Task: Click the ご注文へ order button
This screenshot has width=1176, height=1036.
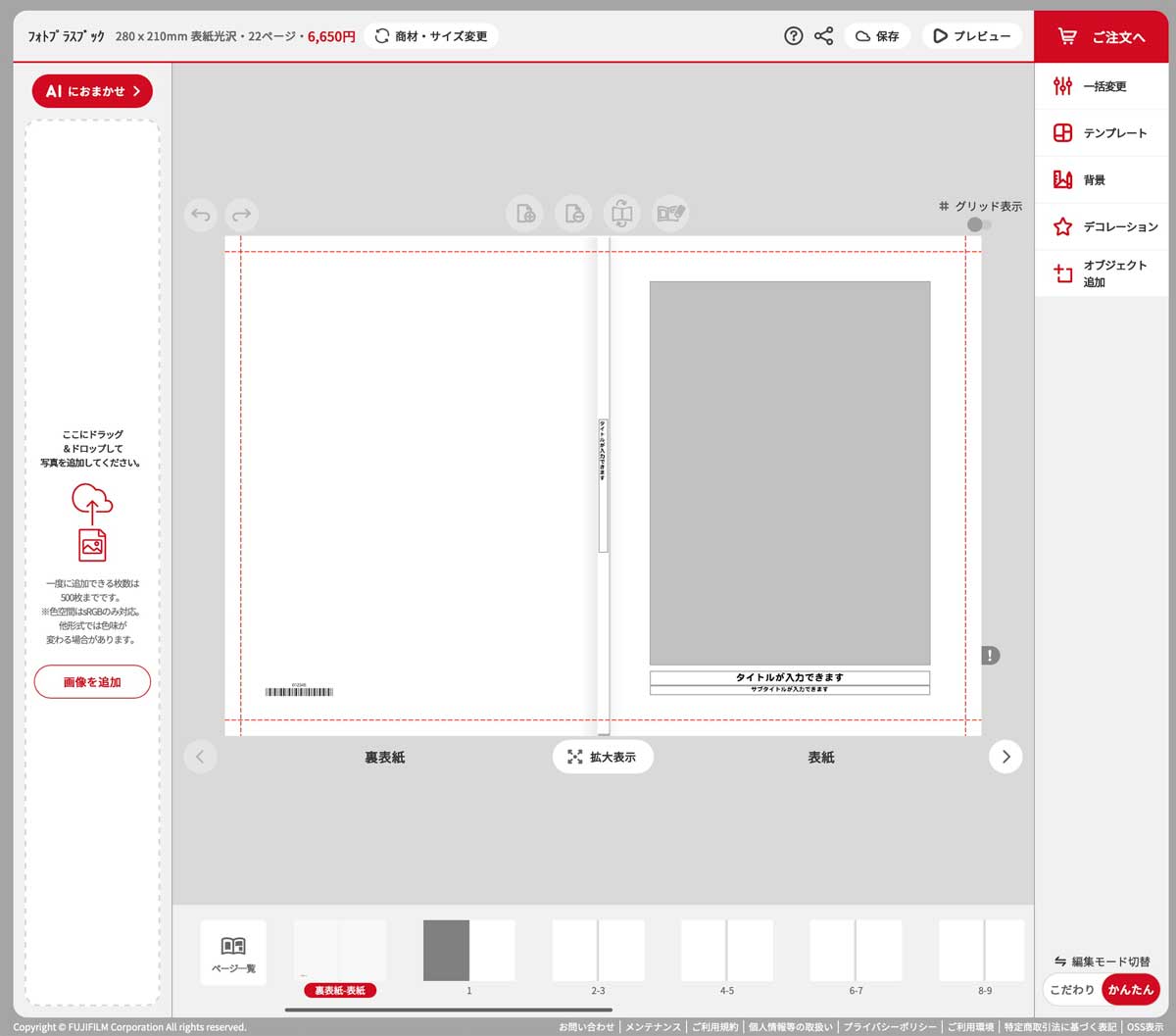Action: [x=1103, y=36]
